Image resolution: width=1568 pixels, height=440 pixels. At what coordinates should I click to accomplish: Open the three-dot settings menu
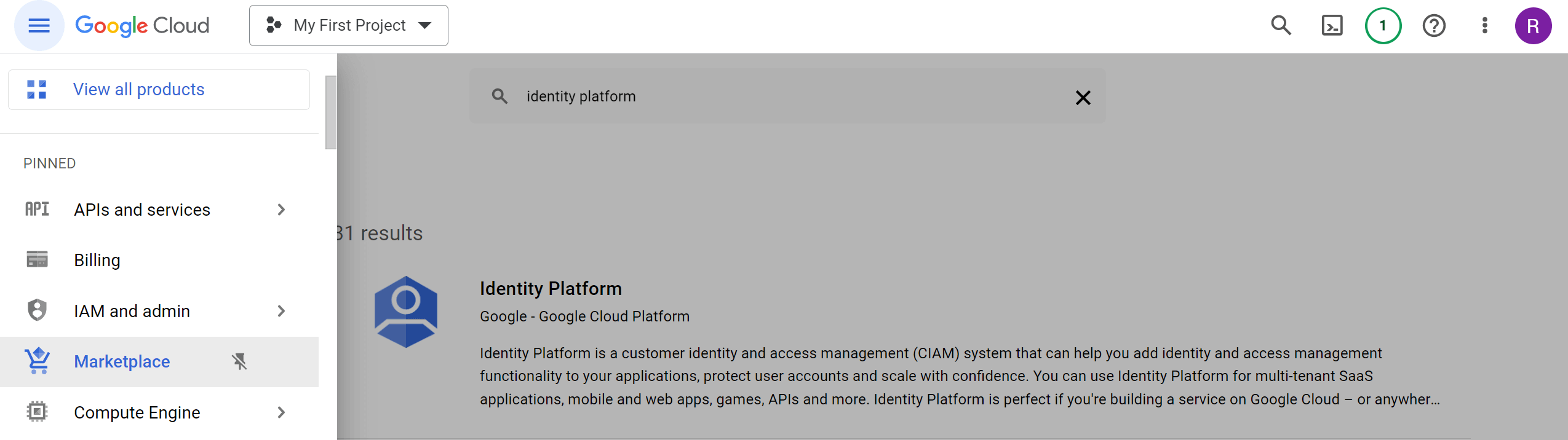point(1484,26)
